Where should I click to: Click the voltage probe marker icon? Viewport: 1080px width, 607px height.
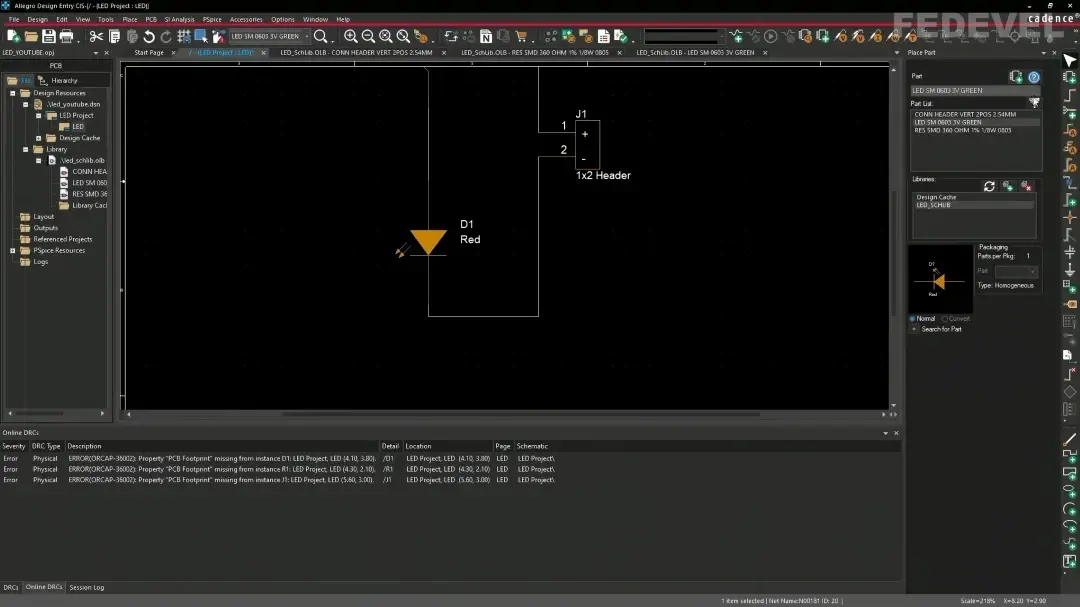[840, 36]
